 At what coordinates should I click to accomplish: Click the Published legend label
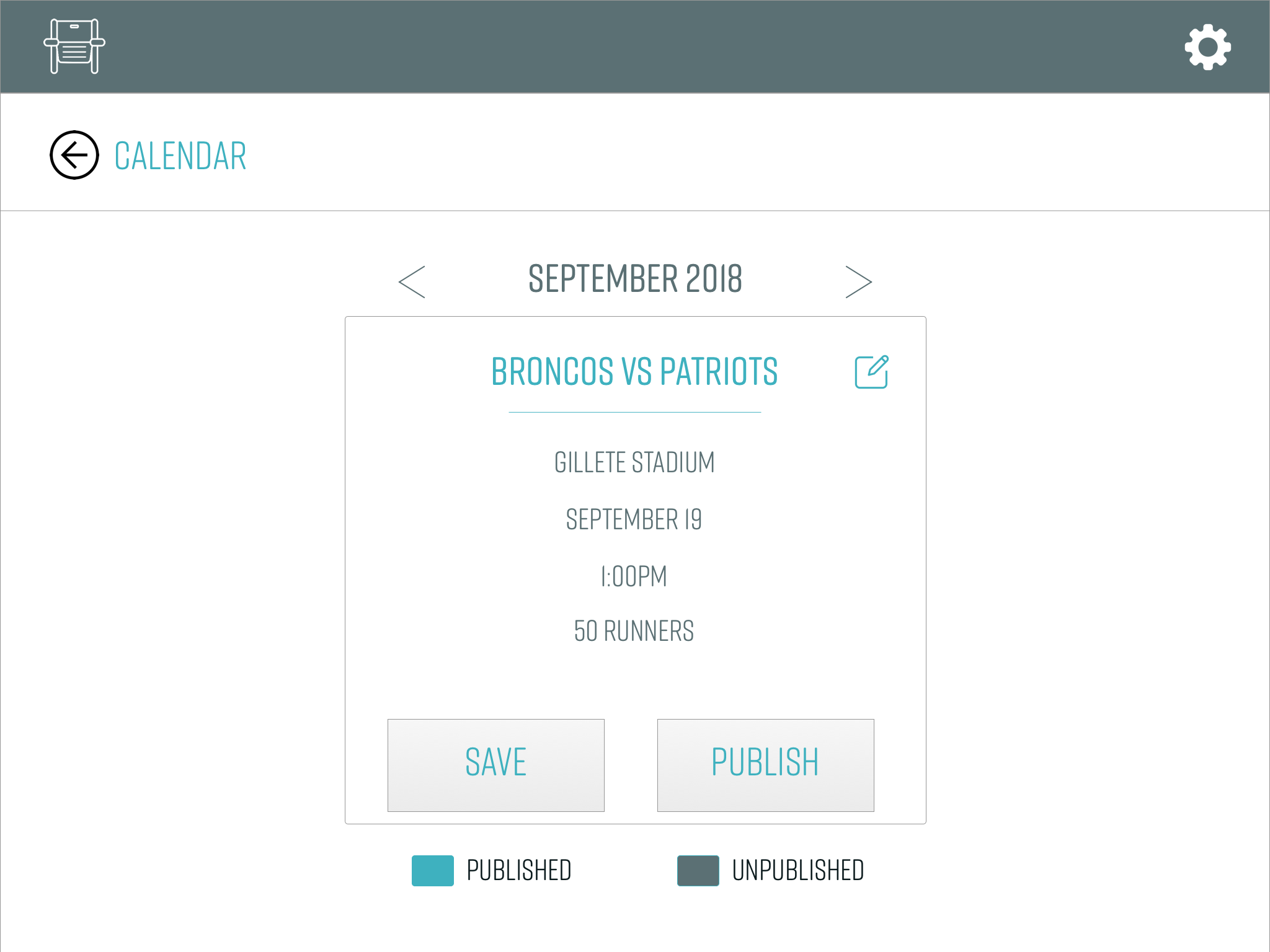[519, 871]
